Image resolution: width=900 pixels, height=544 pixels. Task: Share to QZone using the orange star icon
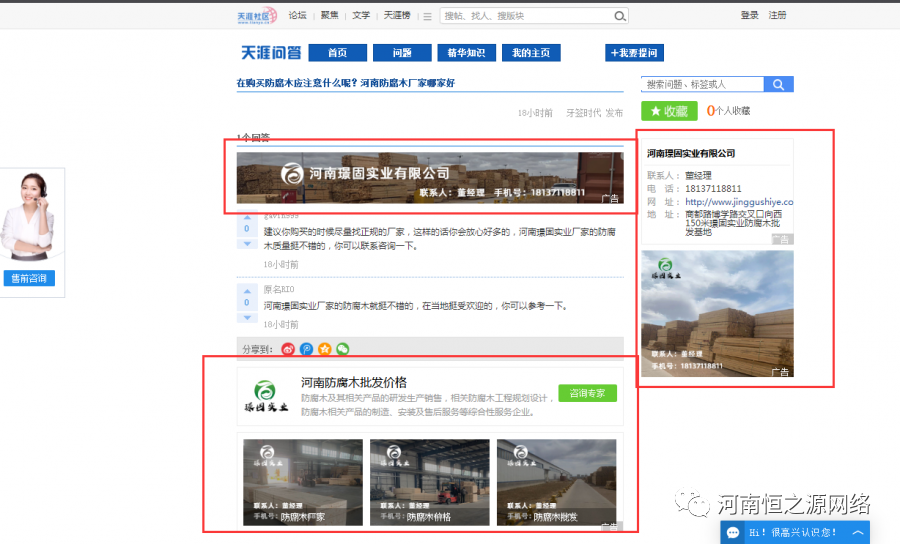pyautogui.click(x=325, y=349)
